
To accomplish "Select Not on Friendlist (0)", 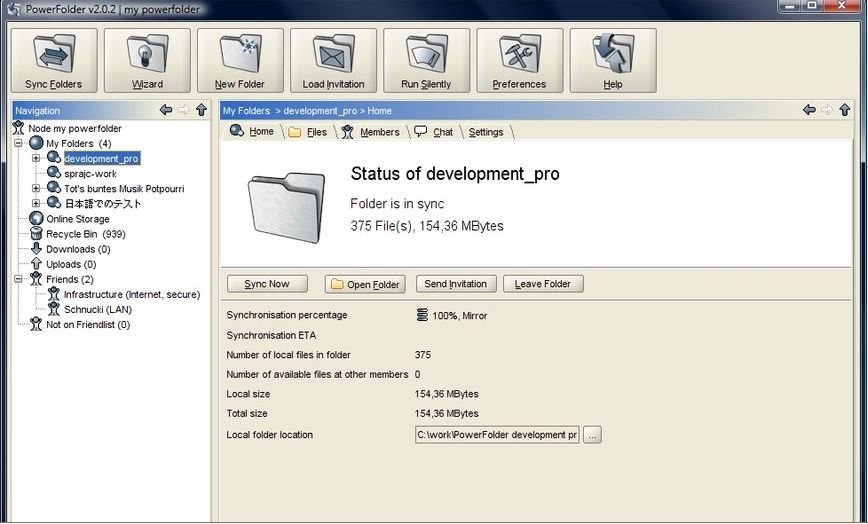I will pyautogui.click(x=88, y=325).
